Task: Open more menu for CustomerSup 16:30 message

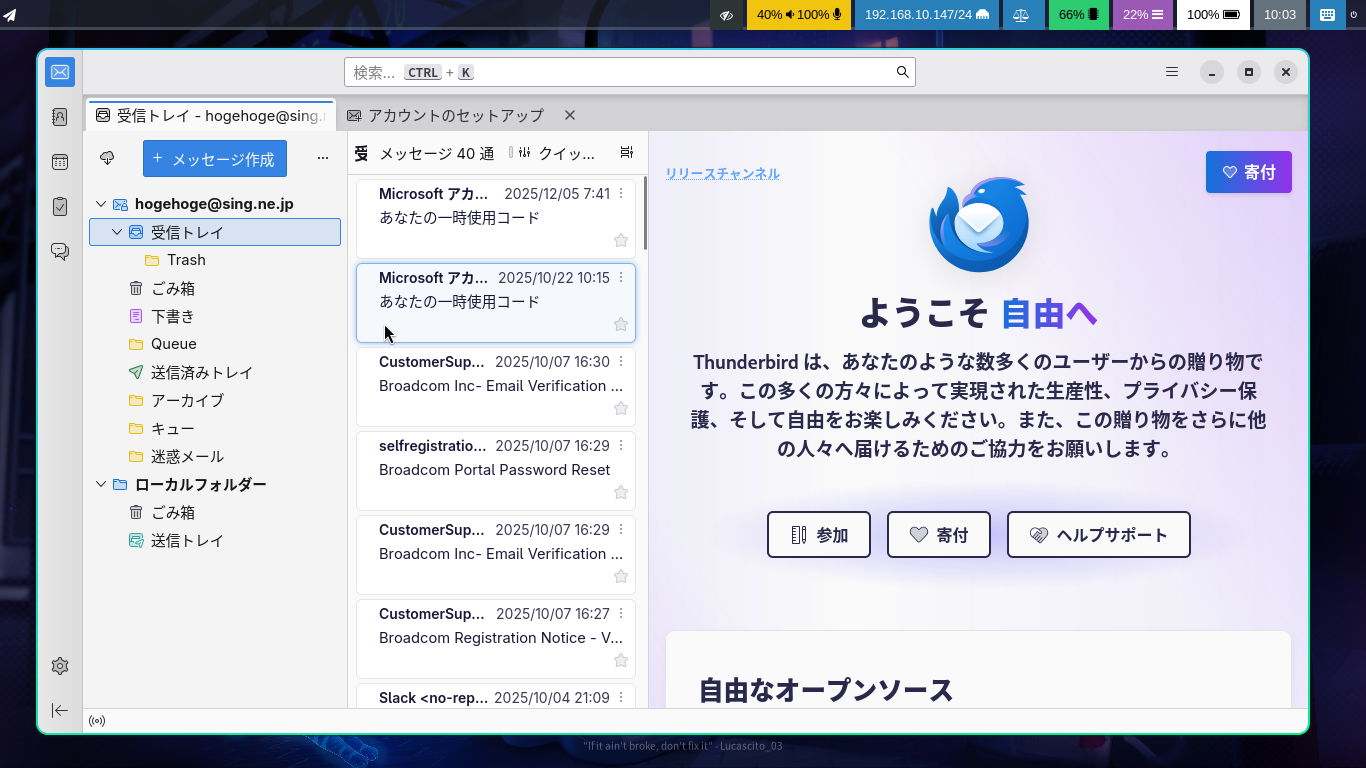Action: tap(621, 362)
